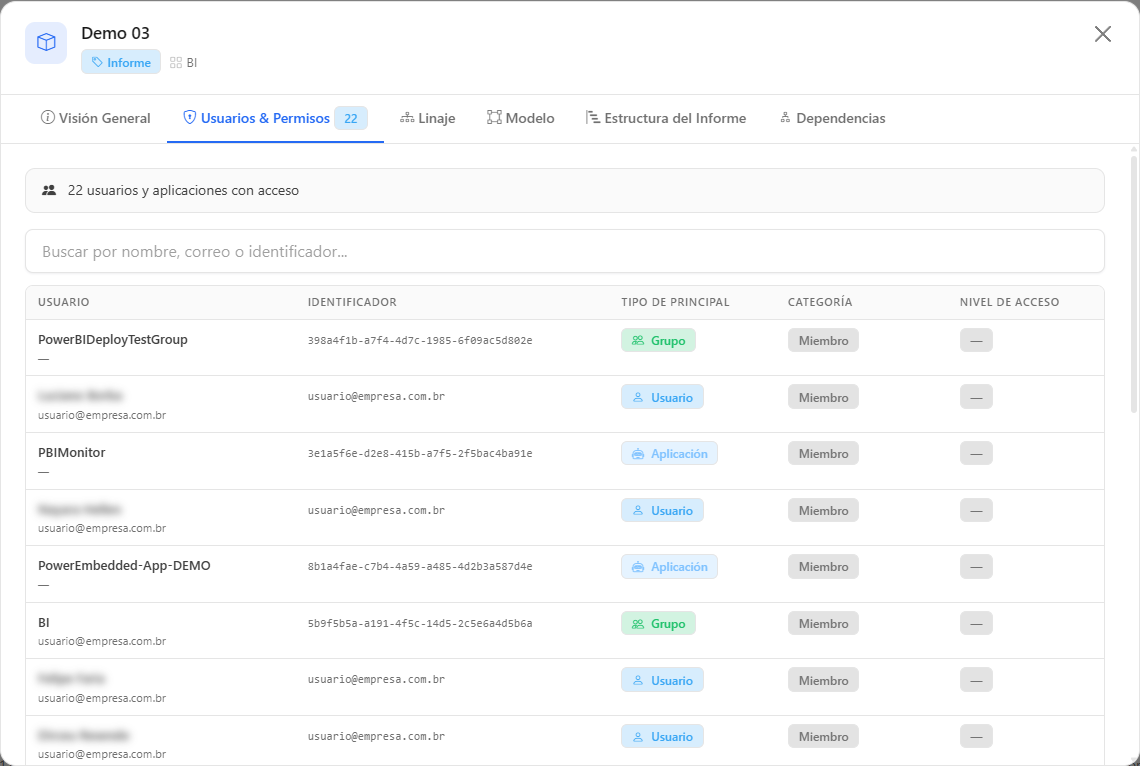
Task: Click the shield icon on Usuarios & Permisos
Action: pos(190,118)
